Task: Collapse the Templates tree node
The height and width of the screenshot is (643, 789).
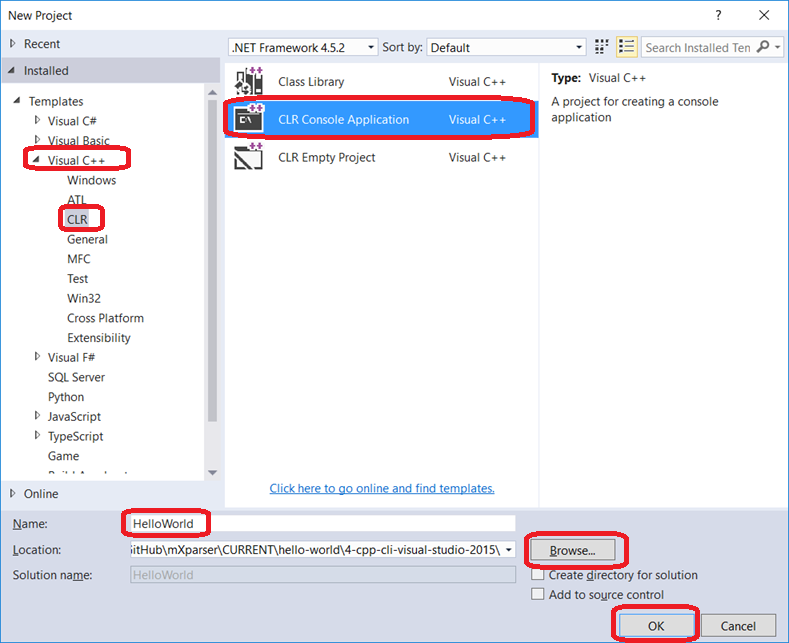Action: (x=17, y=101)
